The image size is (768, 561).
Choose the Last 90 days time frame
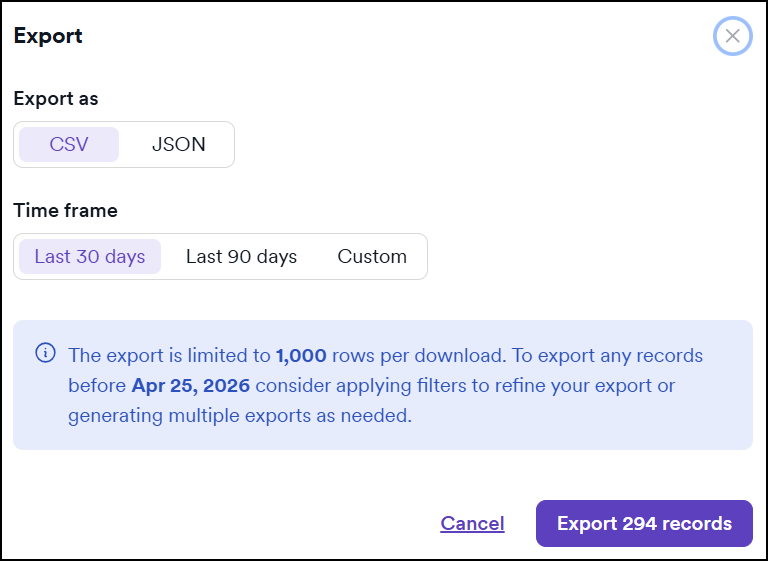coord(241,256)
